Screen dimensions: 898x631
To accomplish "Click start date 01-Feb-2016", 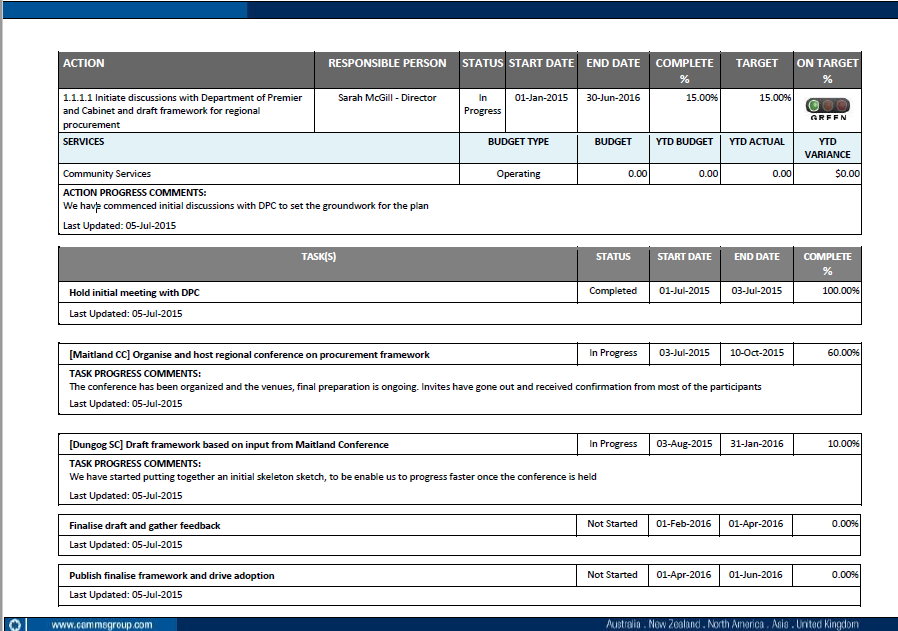I will pos(684,524).
